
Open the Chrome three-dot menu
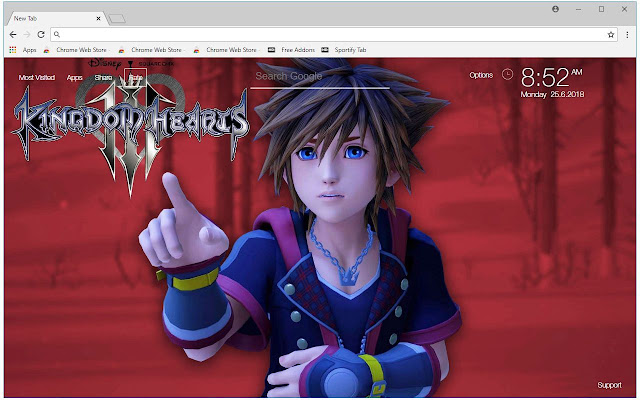(x=627, y=35)
